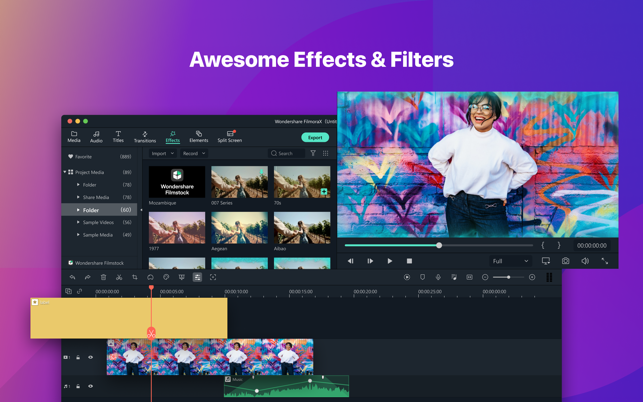Click Wondershare Filmstock sidebar icon

coord(71,263)
